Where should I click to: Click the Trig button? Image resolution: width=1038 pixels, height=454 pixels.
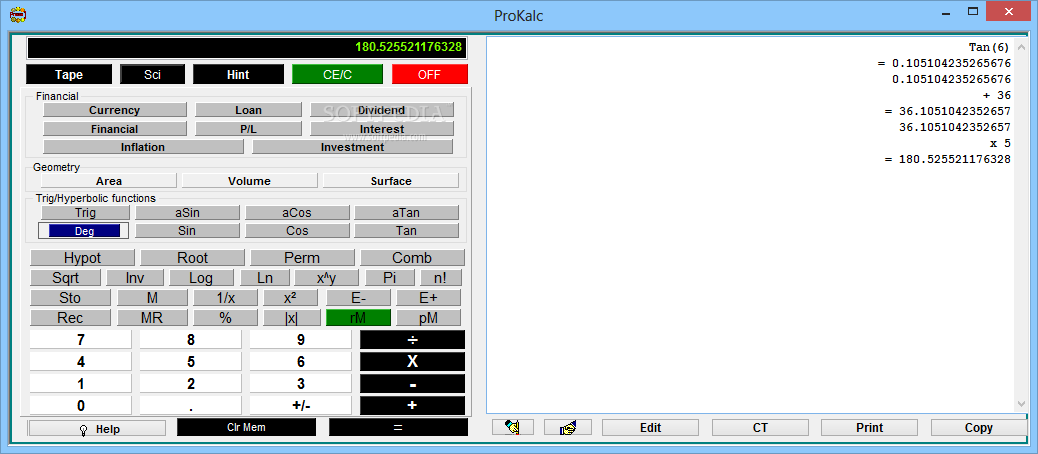(85, 212)
